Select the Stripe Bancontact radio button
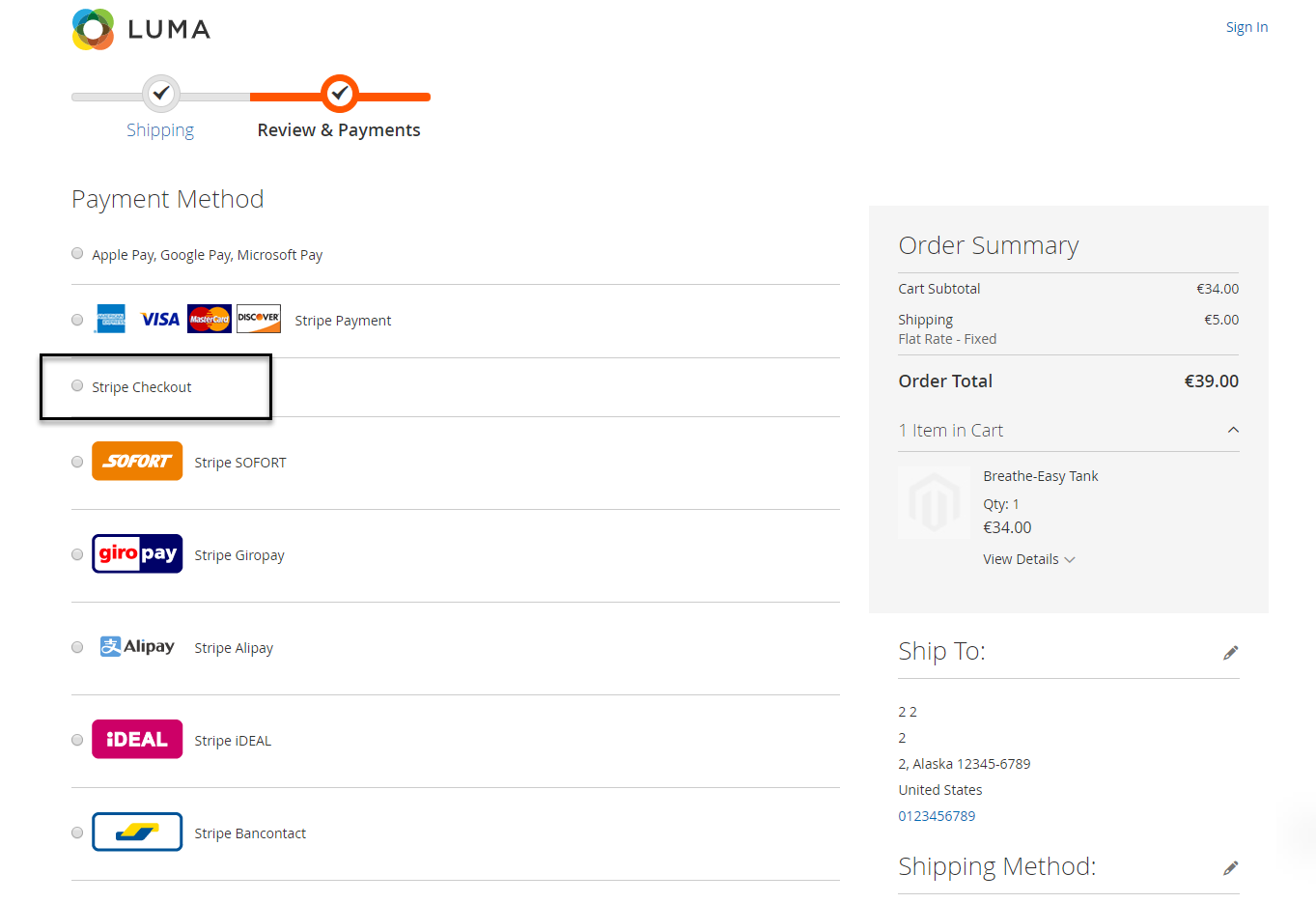1316x903 pixels. (x=77, y=832)
